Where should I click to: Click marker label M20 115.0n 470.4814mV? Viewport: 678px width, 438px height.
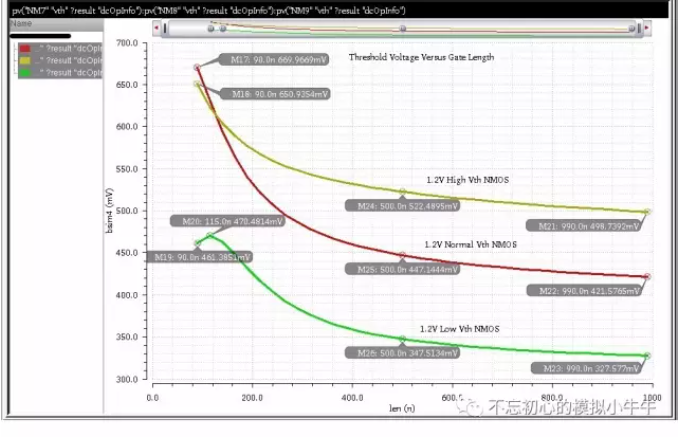(227, 221)
